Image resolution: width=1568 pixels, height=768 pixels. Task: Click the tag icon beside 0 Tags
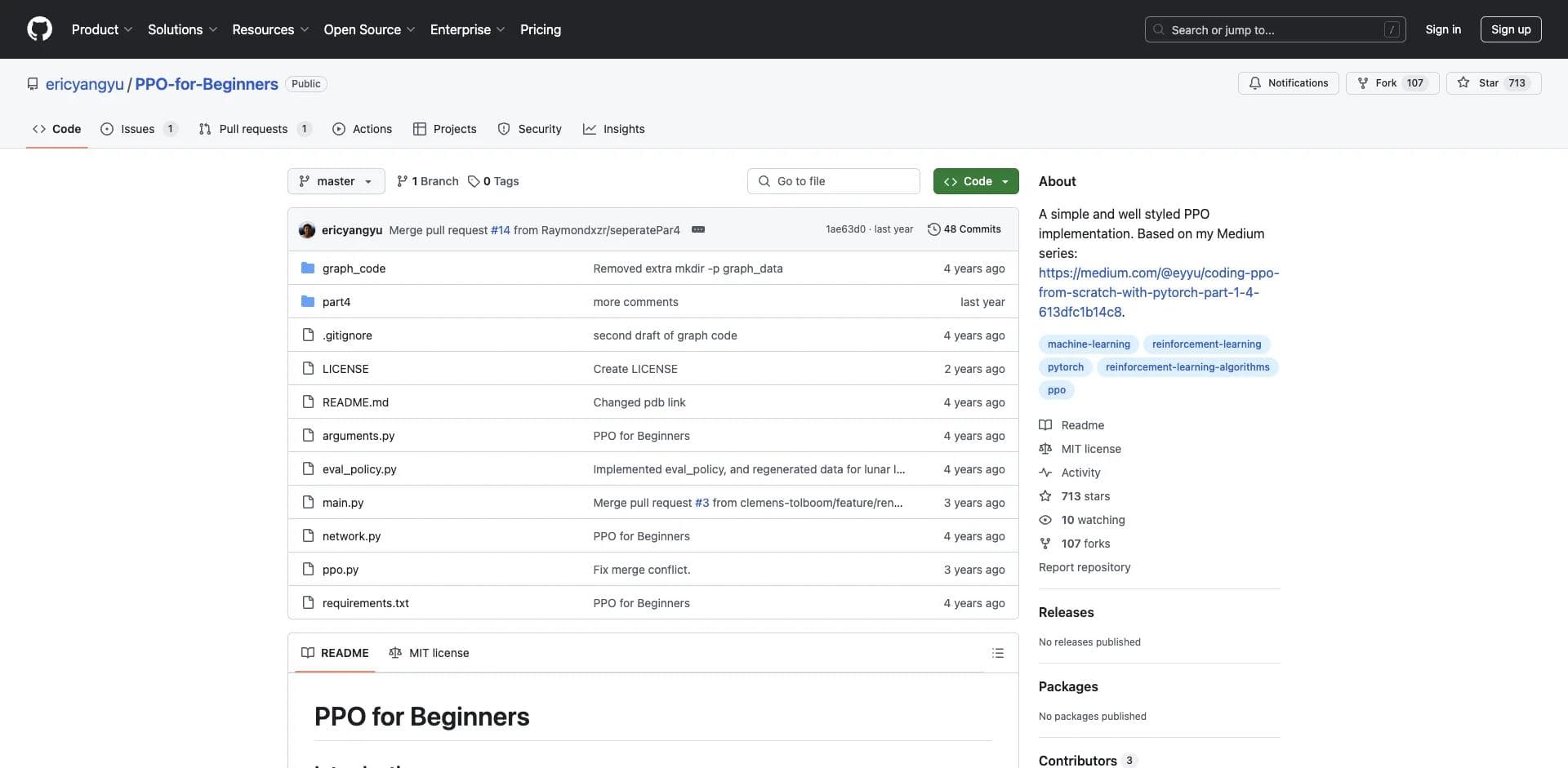coord(474,181)
